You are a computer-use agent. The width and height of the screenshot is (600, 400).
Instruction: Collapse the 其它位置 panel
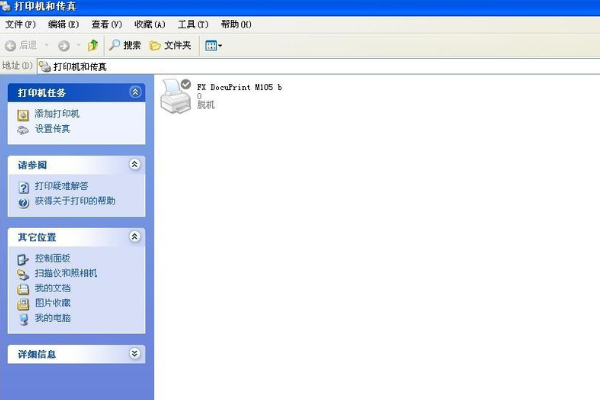click(x=135, y=237)
